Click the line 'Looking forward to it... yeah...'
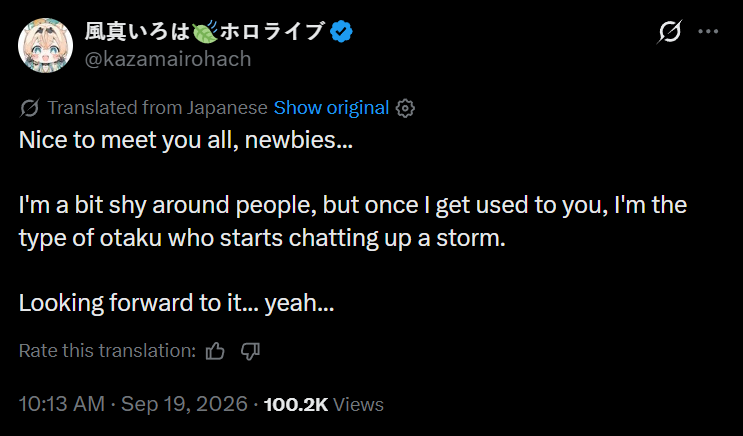The width and height of the screenshot is (743, 436). [x=176, y=303]
